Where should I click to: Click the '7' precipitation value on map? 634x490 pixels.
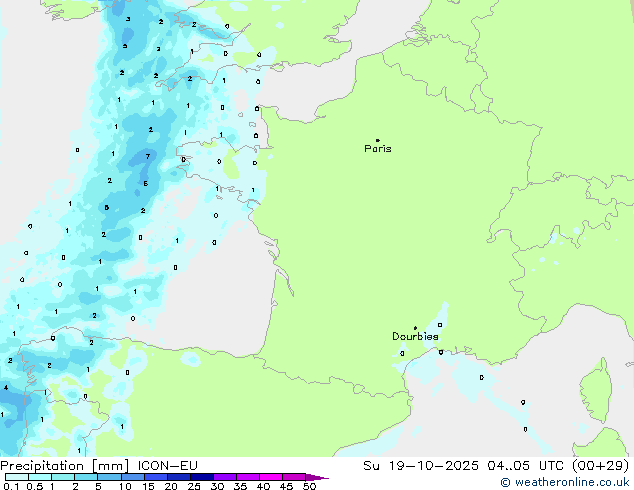[x=148, y=156]
